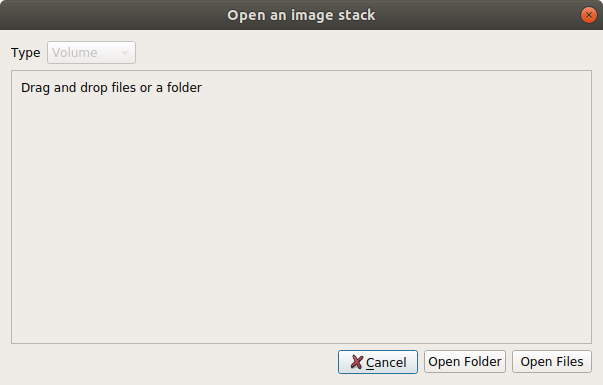Cancel the image stack dialog
The width and height of the screenshot is (603, 385).
pos(378,362)
